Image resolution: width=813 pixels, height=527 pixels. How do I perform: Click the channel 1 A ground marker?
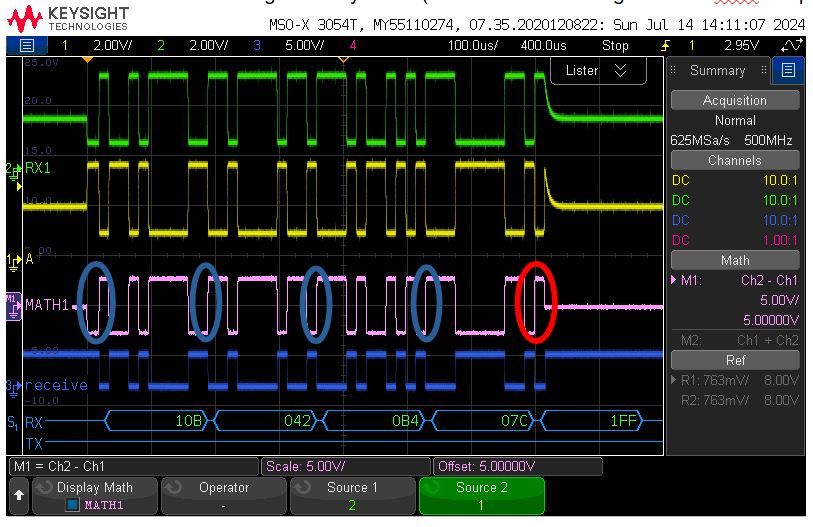(x=13, y=262)
